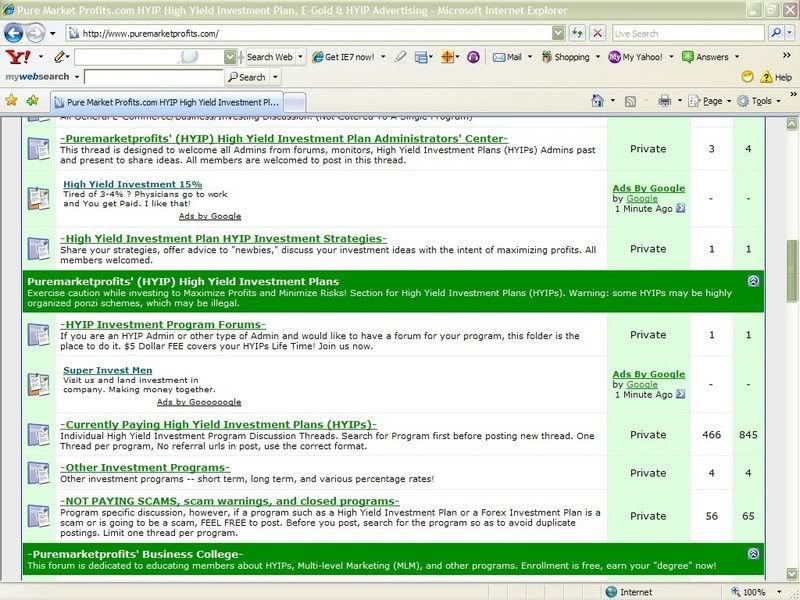The image size is (800, 600).
Task: Focus the address bar URL field
Action: click(x=310, y=34)
